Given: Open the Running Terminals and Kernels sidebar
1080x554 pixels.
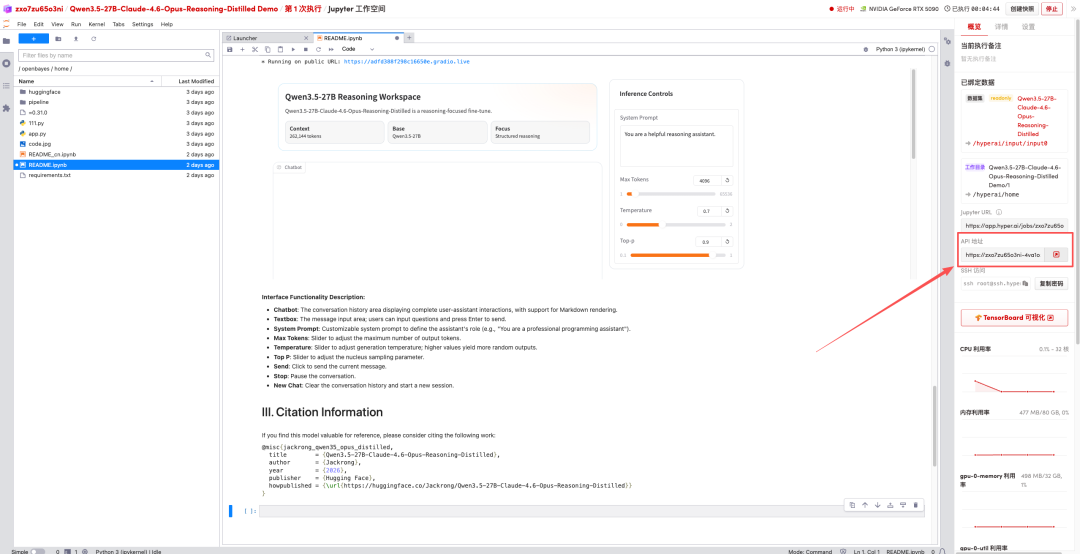Looking at the screenshot, I should click(6, 63).
